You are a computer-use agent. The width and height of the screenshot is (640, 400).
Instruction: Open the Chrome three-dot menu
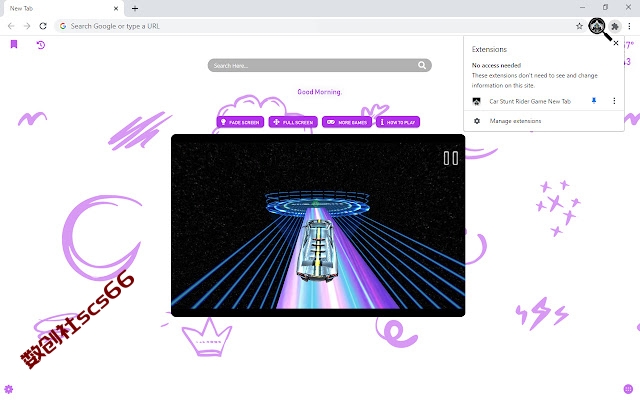click(x=629, y=27)
